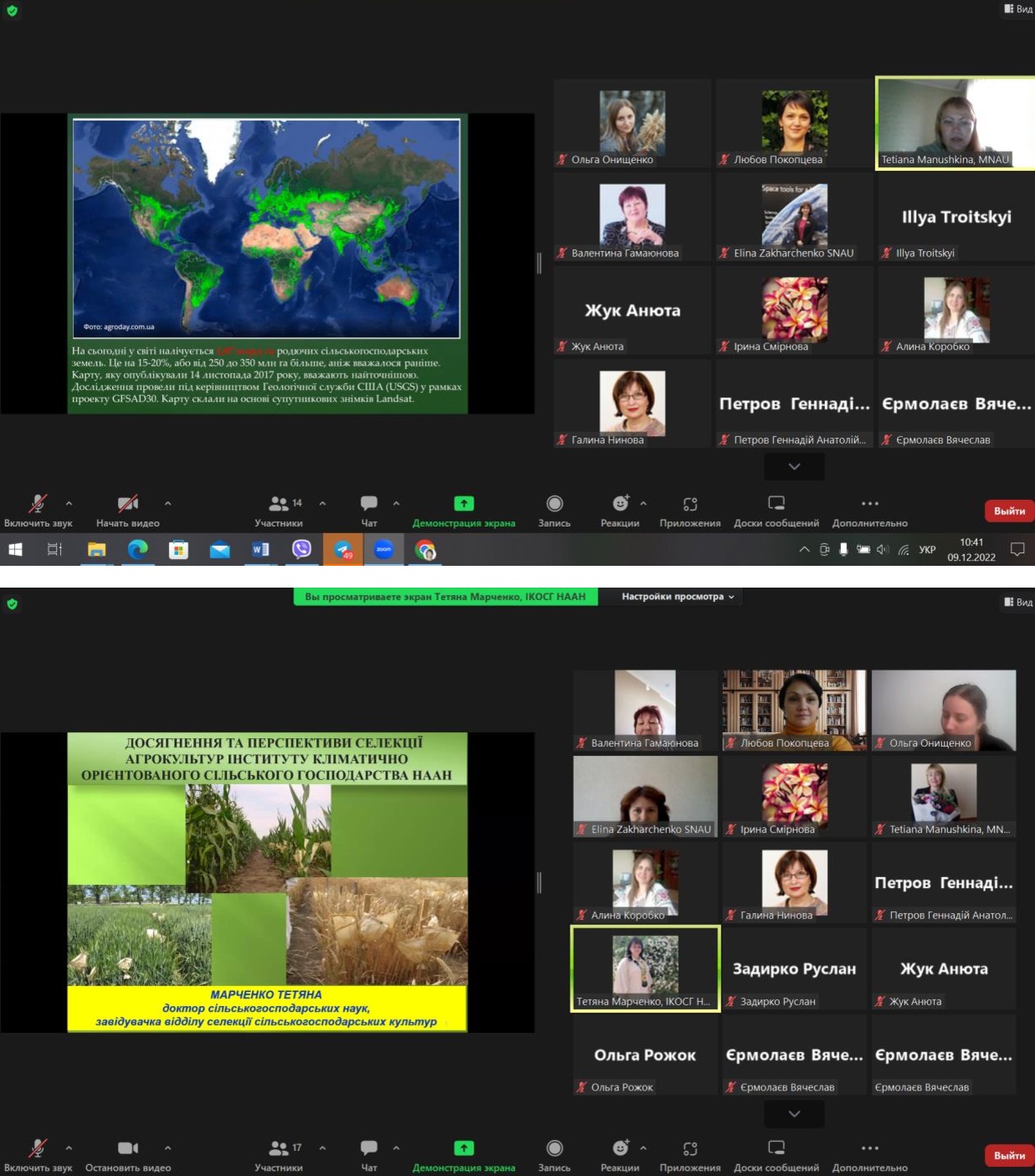Open Viber from the Windows taskbar
The width and height of the screenshot is (1035, 1176).
(301, 549)
